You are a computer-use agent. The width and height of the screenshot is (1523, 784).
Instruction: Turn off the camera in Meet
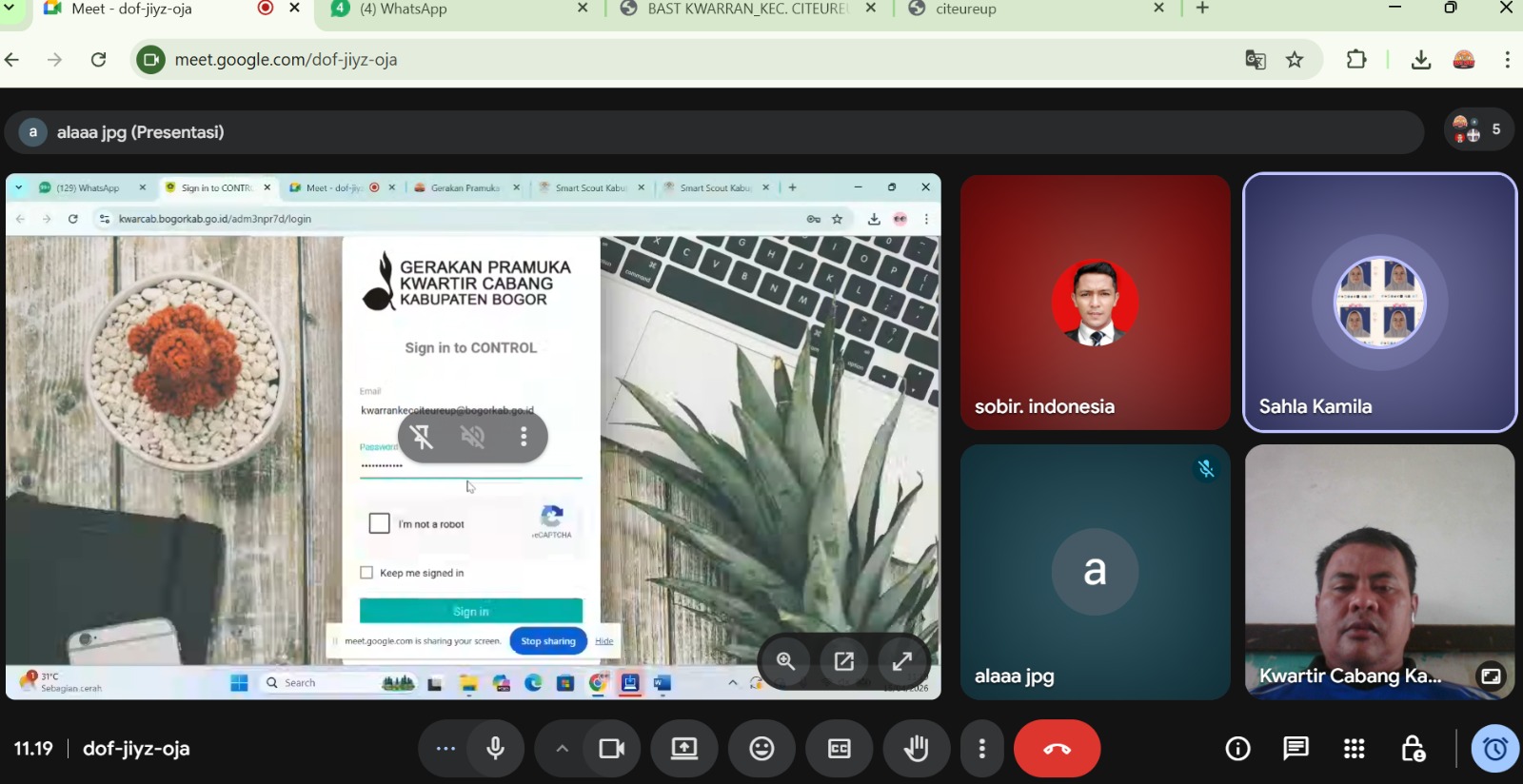coord(611,749)
